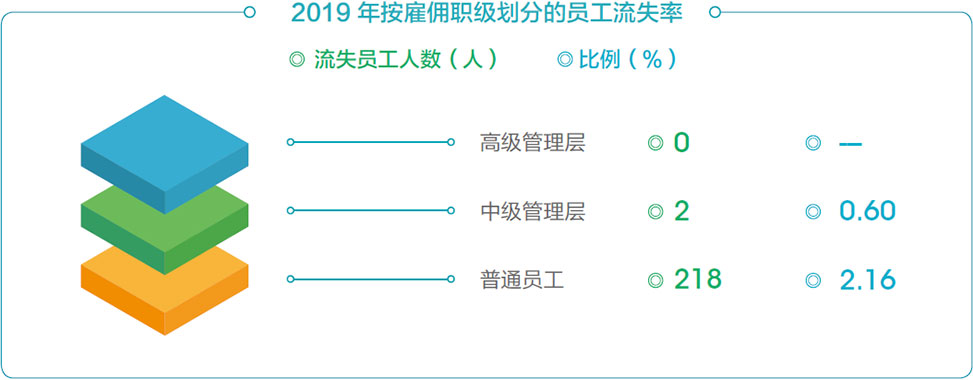Click the blue bullet beside 0.60
Viewport: 973px width, 380px height.
click(x=813, y=211)
